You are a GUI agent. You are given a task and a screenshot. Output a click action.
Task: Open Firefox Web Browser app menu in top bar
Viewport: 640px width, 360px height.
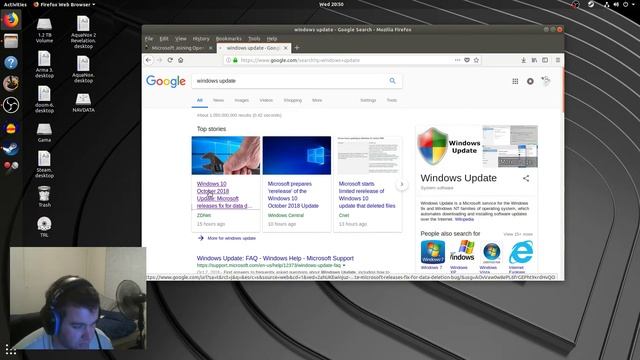coord(64,4)
